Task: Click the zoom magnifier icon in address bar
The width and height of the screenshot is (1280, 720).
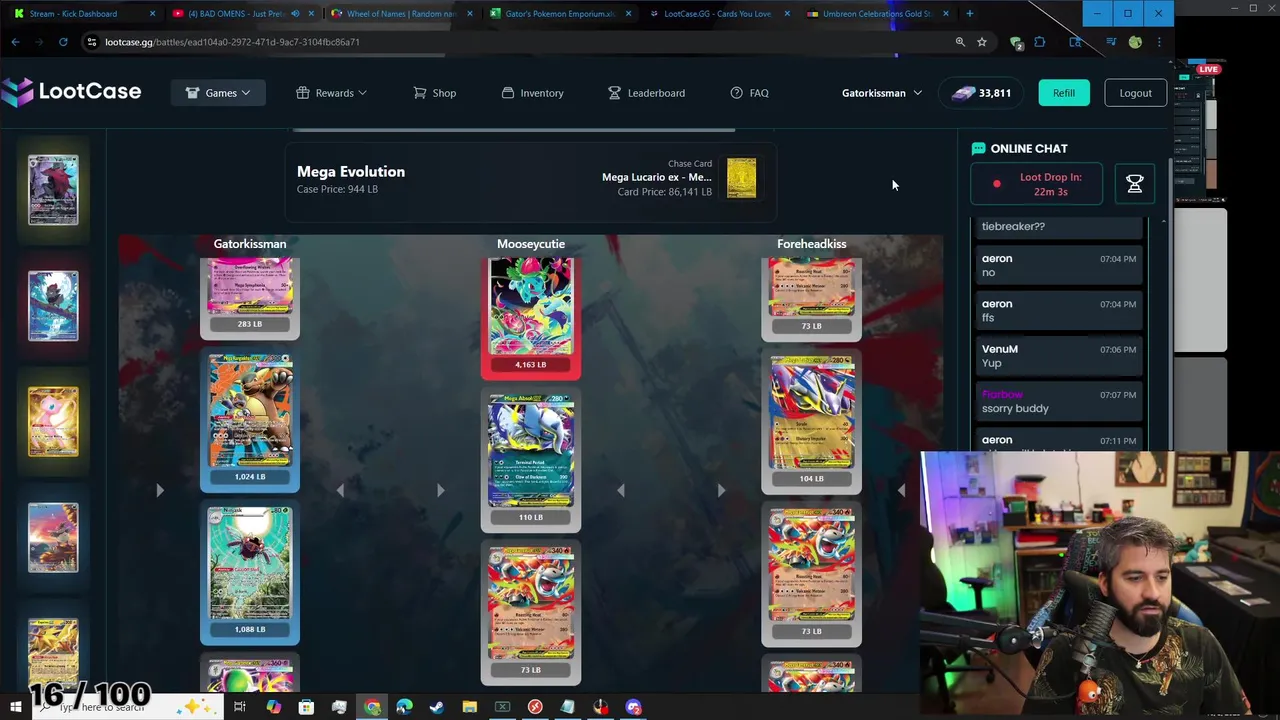Action: (960, 42)
